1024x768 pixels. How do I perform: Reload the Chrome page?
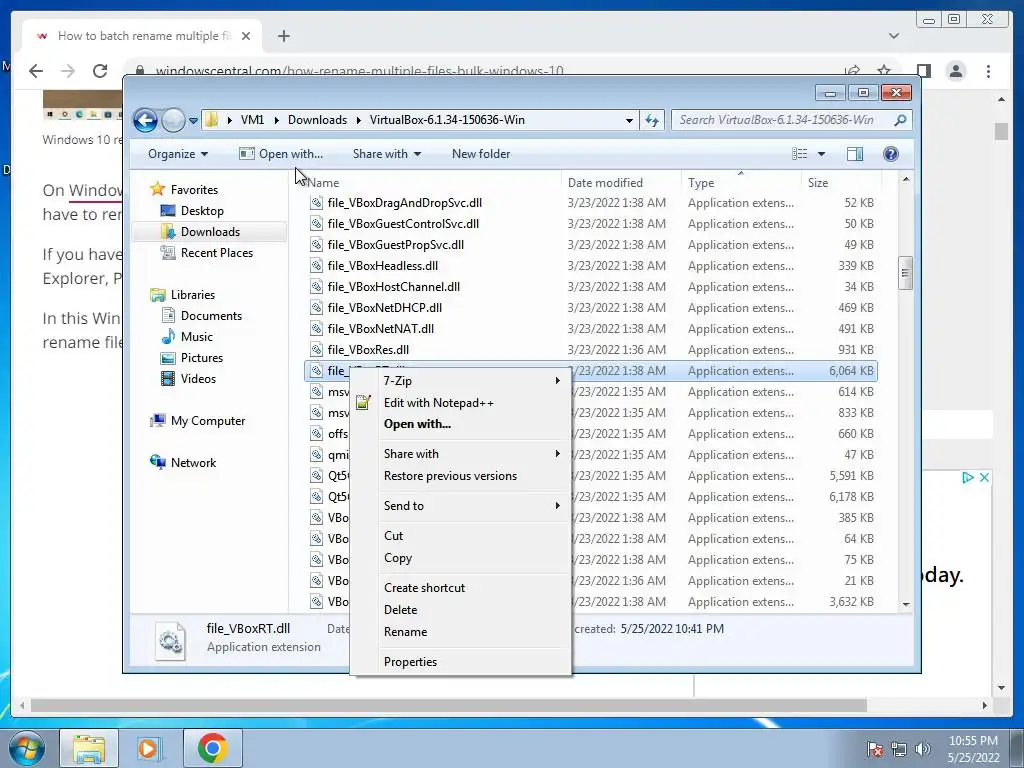tap(100, 71)
